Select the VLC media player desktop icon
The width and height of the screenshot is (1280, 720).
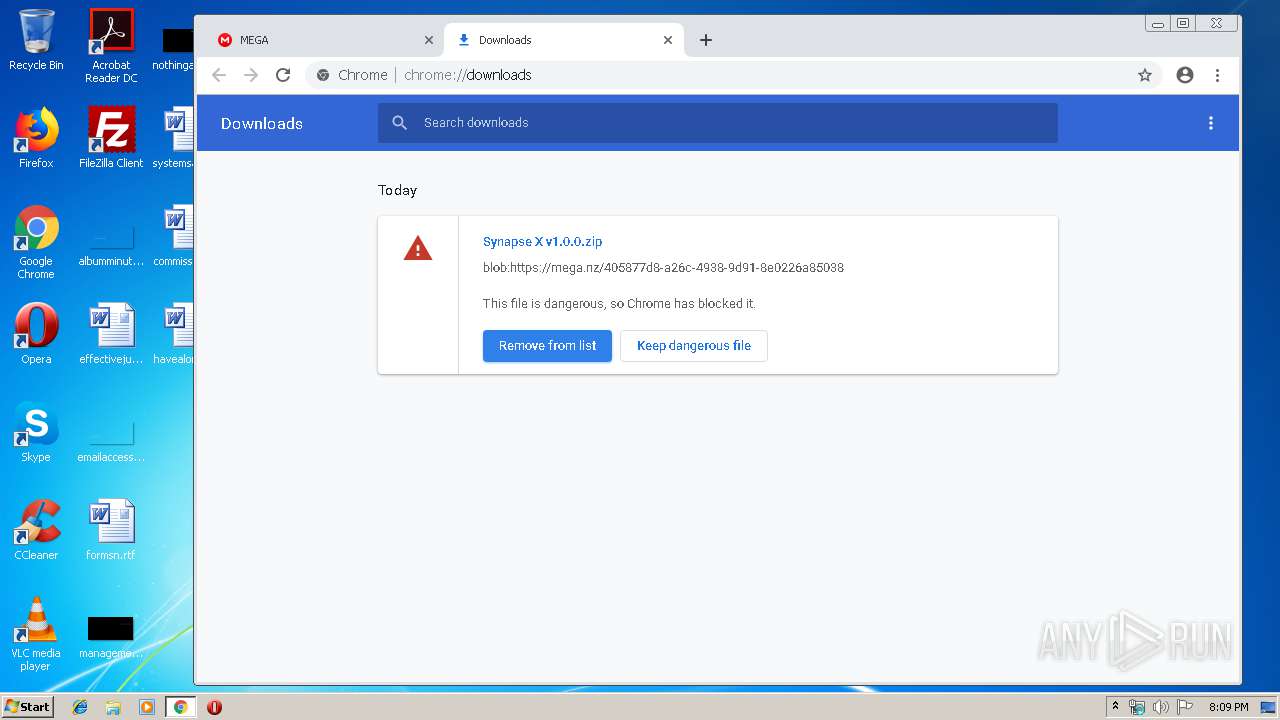coord(36,634)
